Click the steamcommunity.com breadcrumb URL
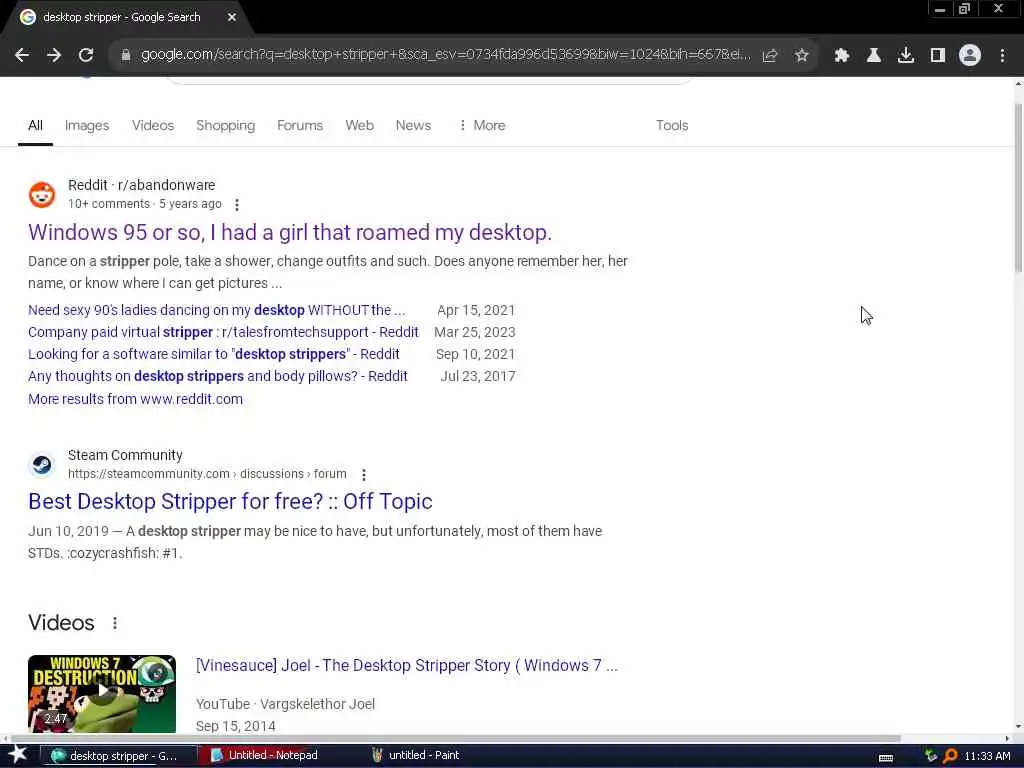The image size is (1024, 768). (x=207, y=474)
